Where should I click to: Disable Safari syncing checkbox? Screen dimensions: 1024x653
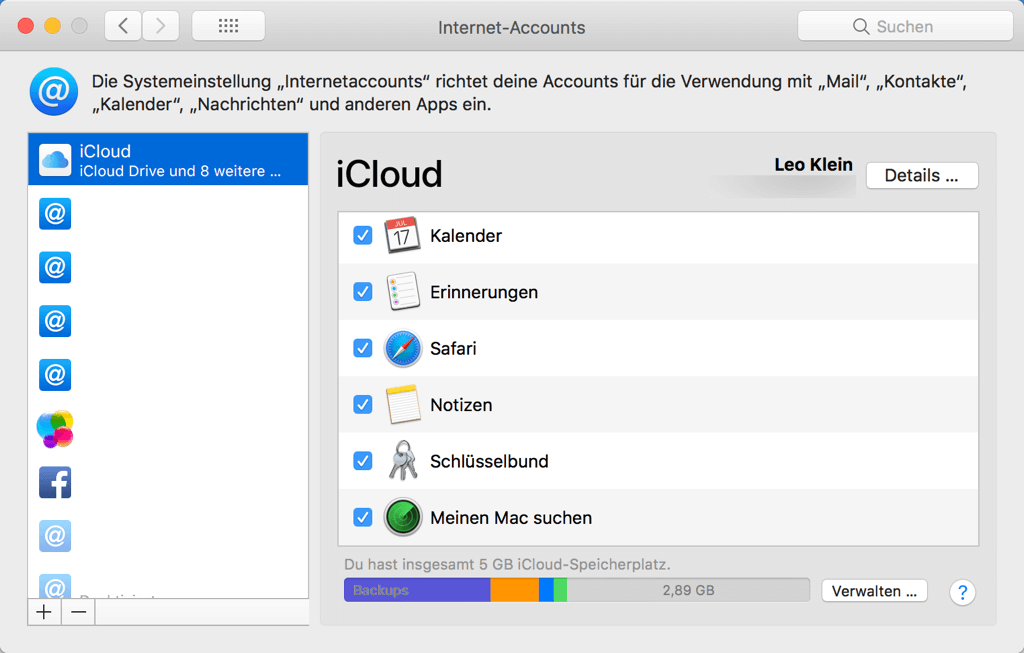pyautogui.click(x=362, y=348)
